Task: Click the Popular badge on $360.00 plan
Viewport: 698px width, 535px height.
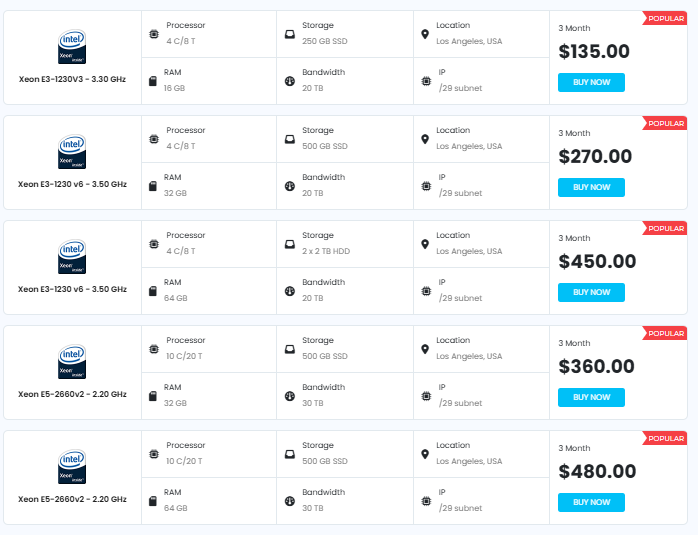Action: click(x=665, y=334)
